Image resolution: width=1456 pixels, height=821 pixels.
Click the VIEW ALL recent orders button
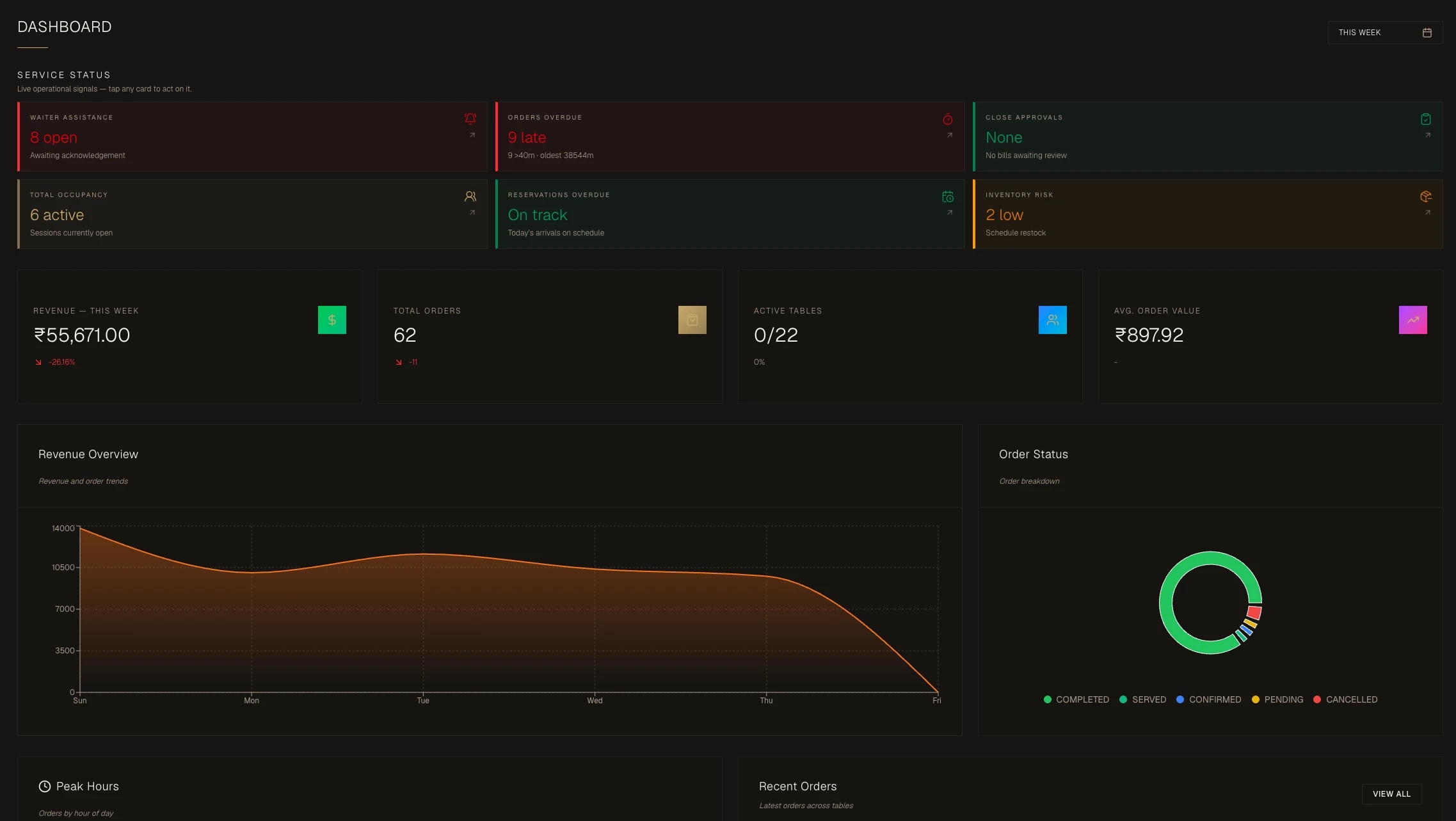(1391, 794)
